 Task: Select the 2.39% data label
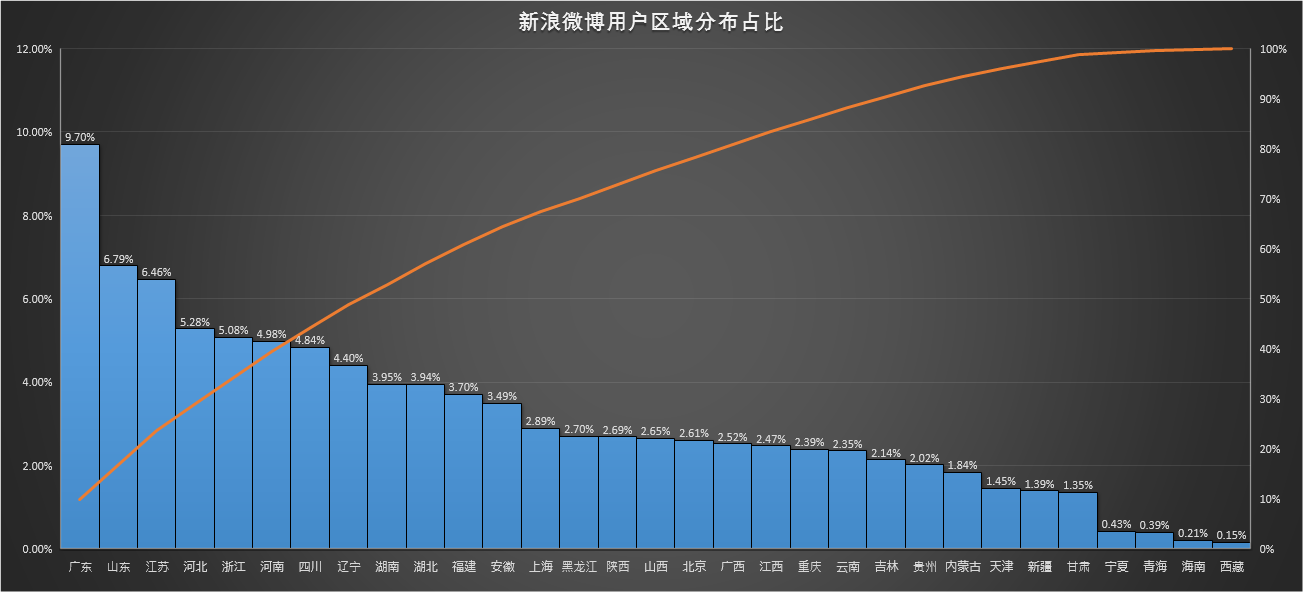pos(810,442)
